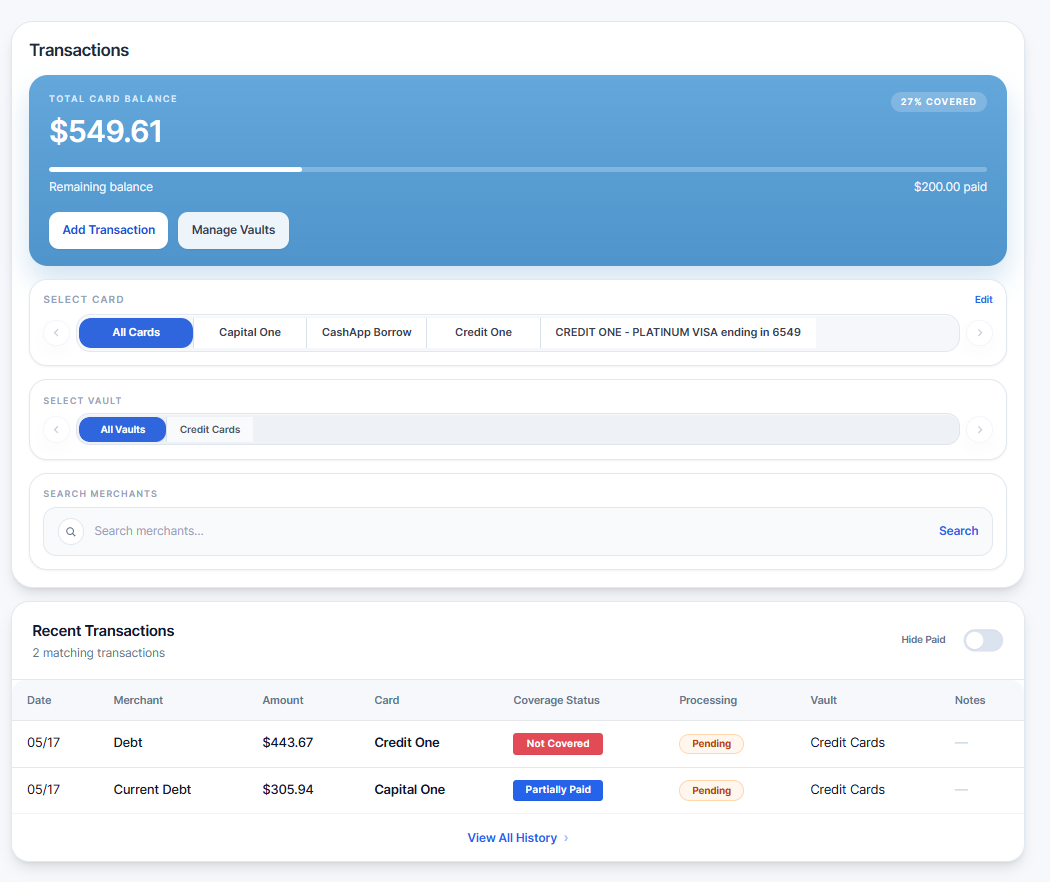Click Credit One in the Card column
The width and height of the screenshot is (1050, 882).
click(x=406, y=743)
